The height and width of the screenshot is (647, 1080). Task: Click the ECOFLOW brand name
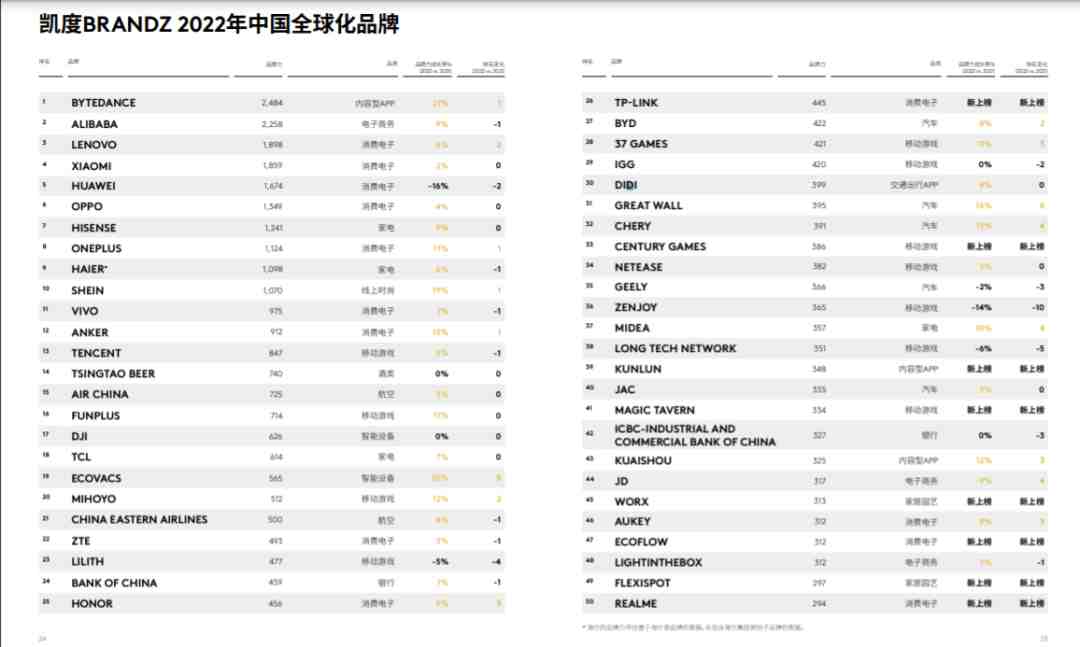click(641, 542)
